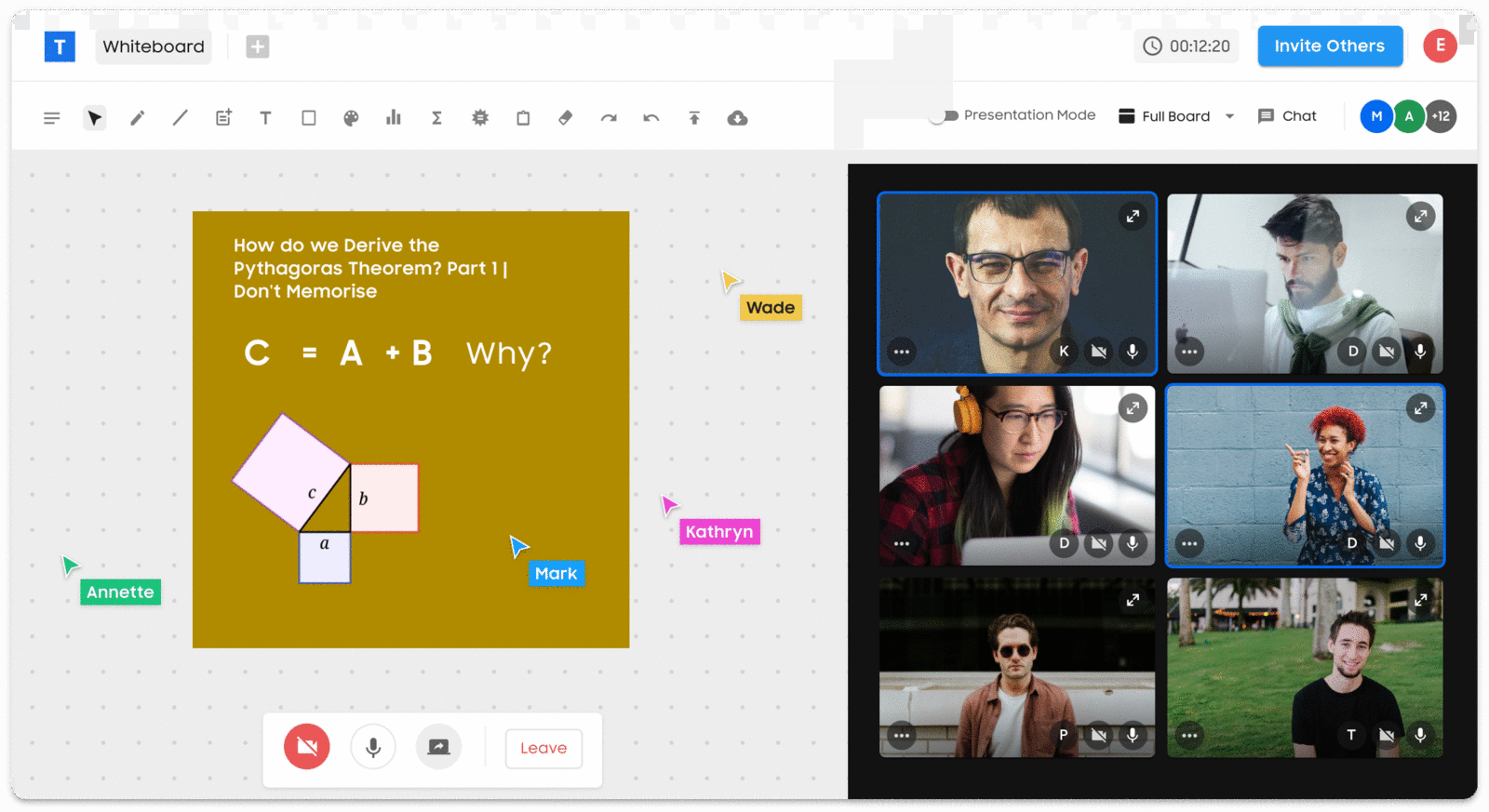Open the settings gear in toolbar
1489x812 pixels.
pyautogui.click(x=480, y=118)
